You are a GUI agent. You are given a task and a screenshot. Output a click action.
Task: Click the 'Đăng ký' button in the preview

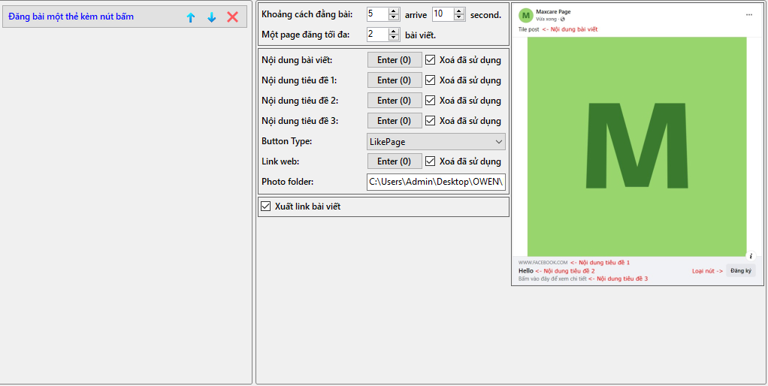pyautogui.click(x=741, y=270)
